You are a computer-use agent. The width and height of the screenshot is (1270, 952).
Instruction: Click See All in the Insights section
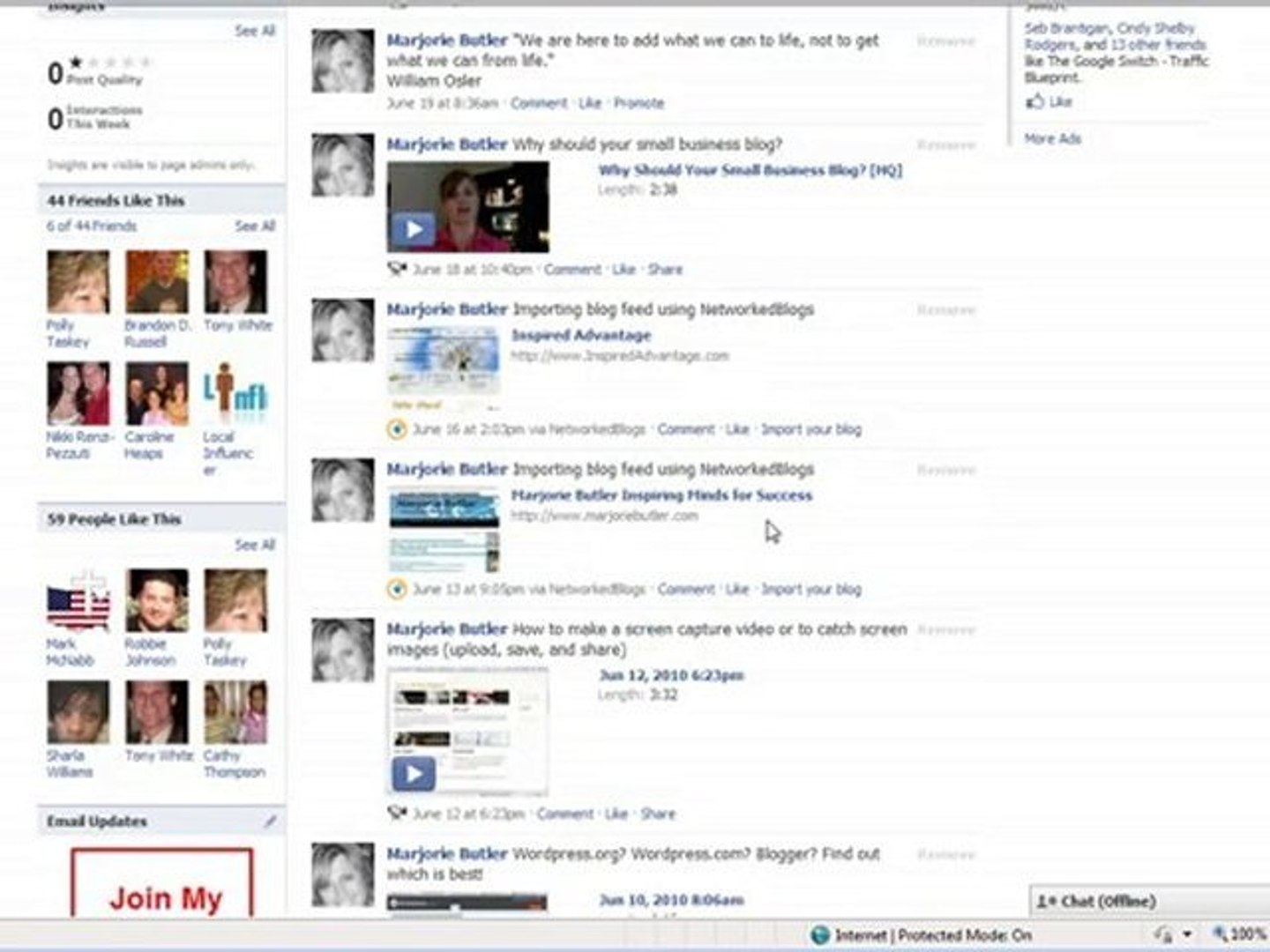pos(255,31)
